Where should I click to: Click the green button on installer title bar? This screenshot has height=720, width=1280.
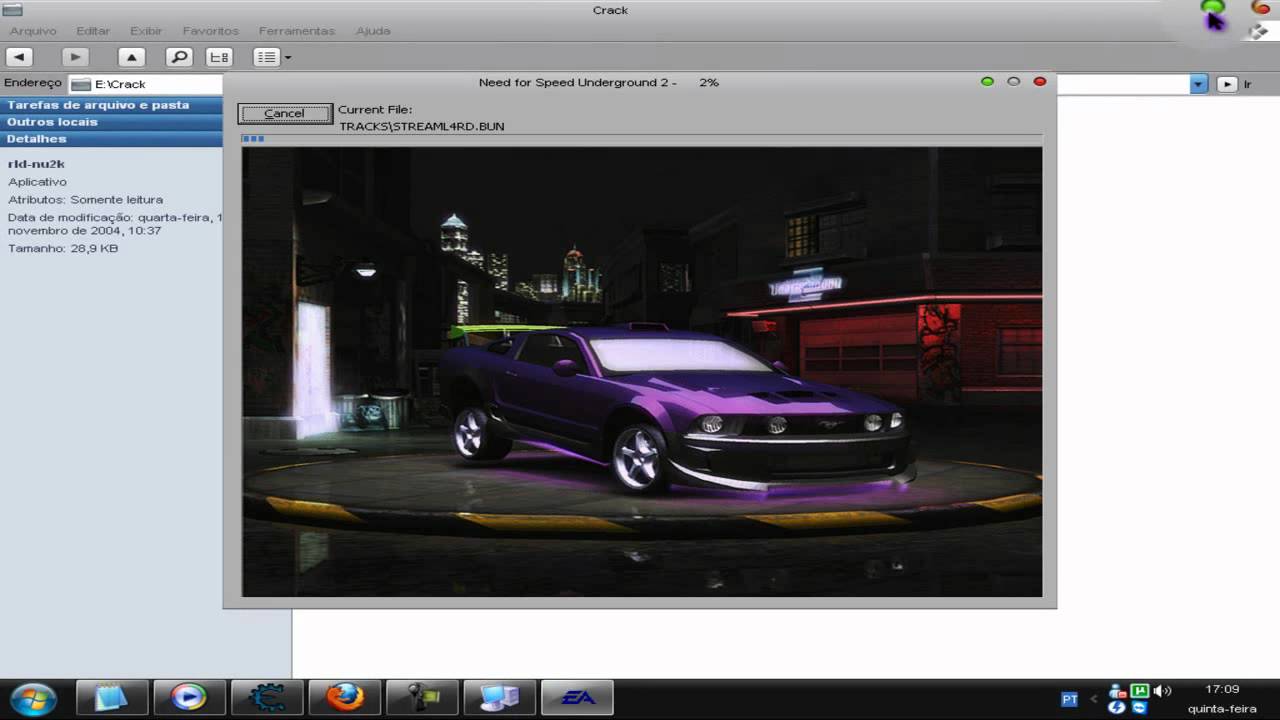tap(987, 82)
